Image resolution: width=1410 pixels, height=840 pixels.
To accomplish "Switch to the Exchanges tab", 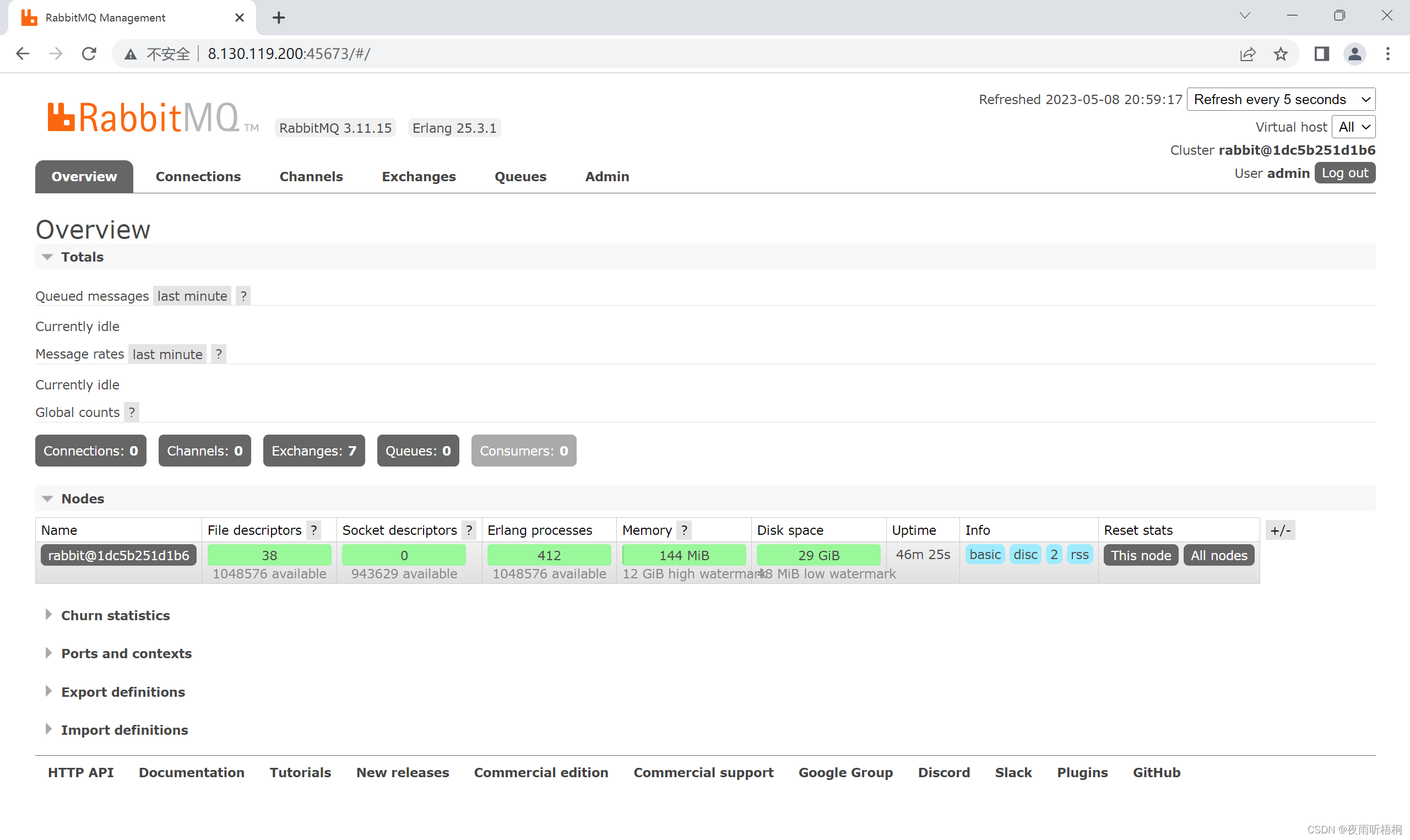I will [x=419, y=177].
